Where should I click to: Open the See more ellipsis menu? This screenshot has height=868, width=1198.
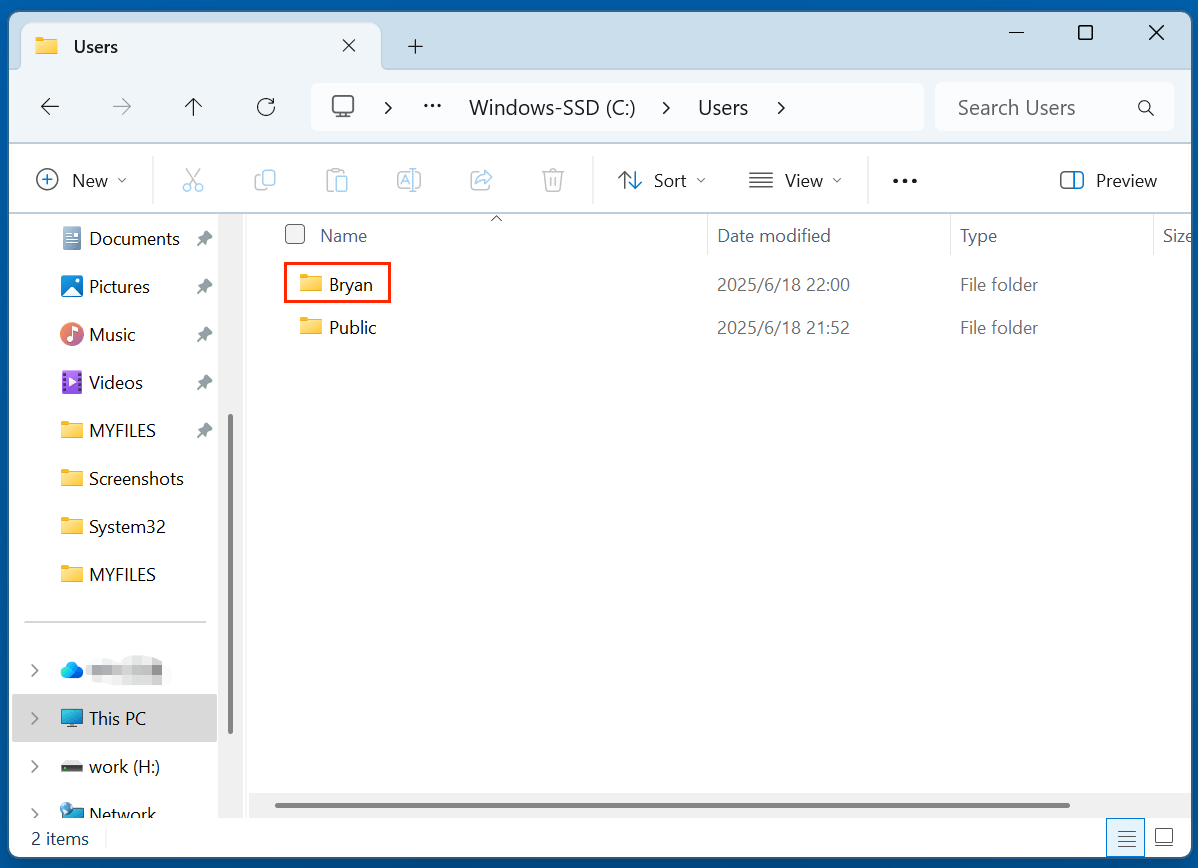pyautogui.click(x=904, y=181)
